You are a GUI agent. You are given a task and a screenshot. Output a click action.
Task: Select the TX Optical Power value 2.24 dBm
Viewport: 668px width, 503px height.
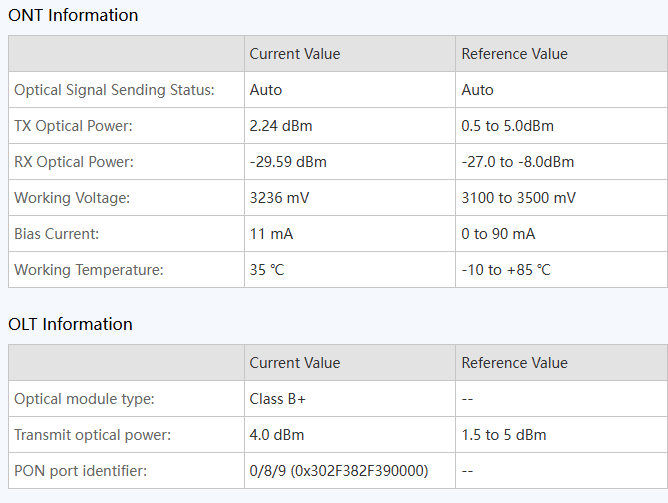pyautogui.click(x=281, y=126)
